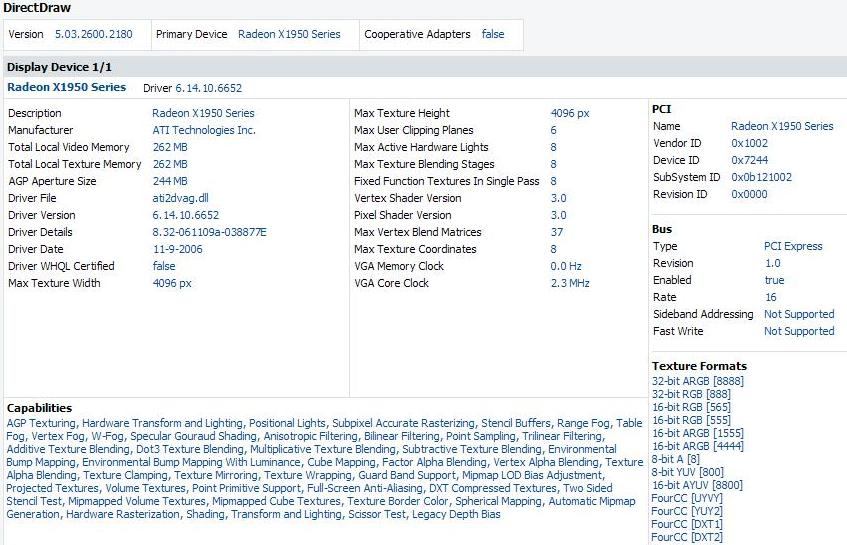Select the 8-bit YUV [800] format

click(687, 472)
